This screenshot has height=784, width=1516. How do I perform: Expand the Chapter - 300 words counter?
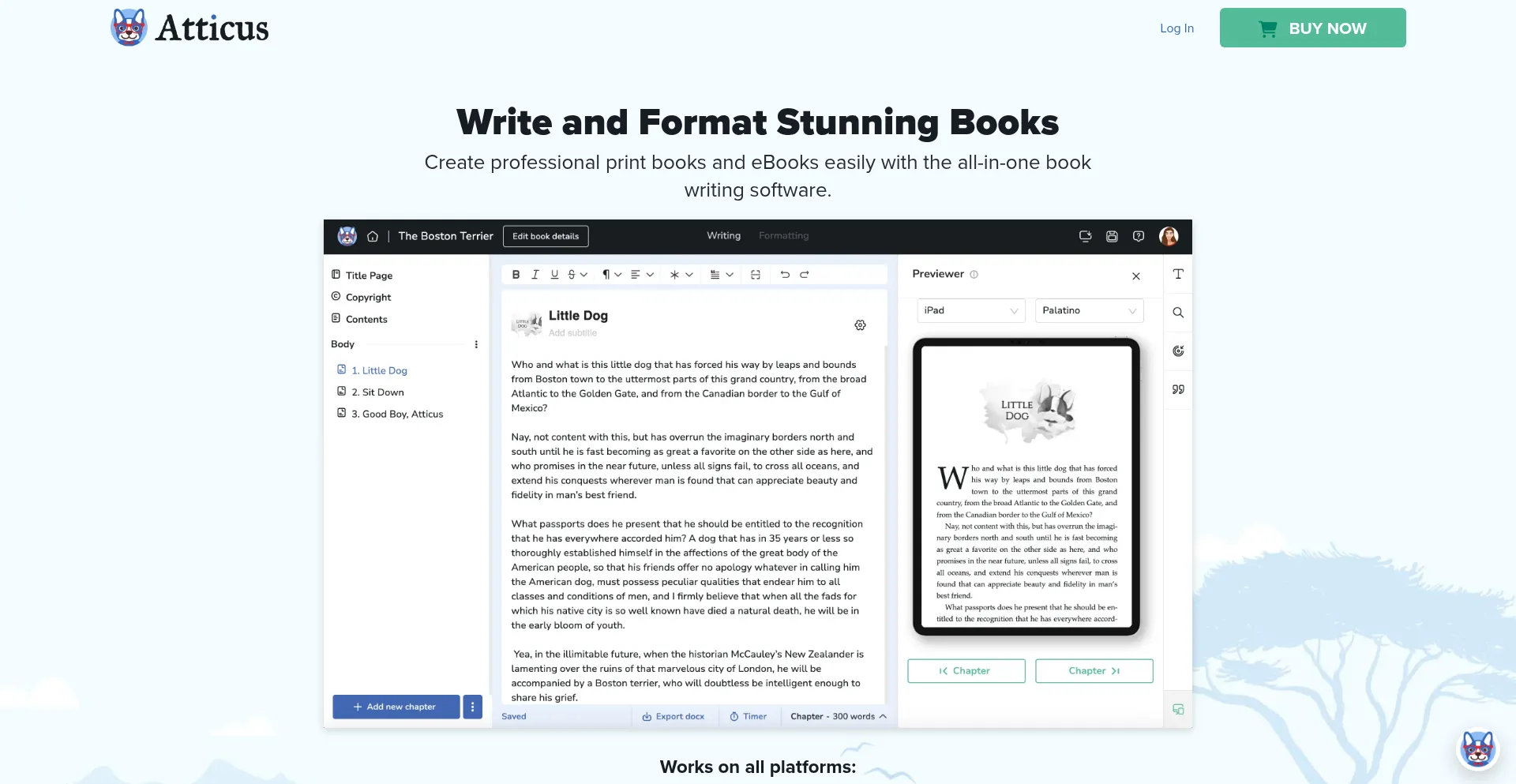pyautogui.click(x=839, y=717)
